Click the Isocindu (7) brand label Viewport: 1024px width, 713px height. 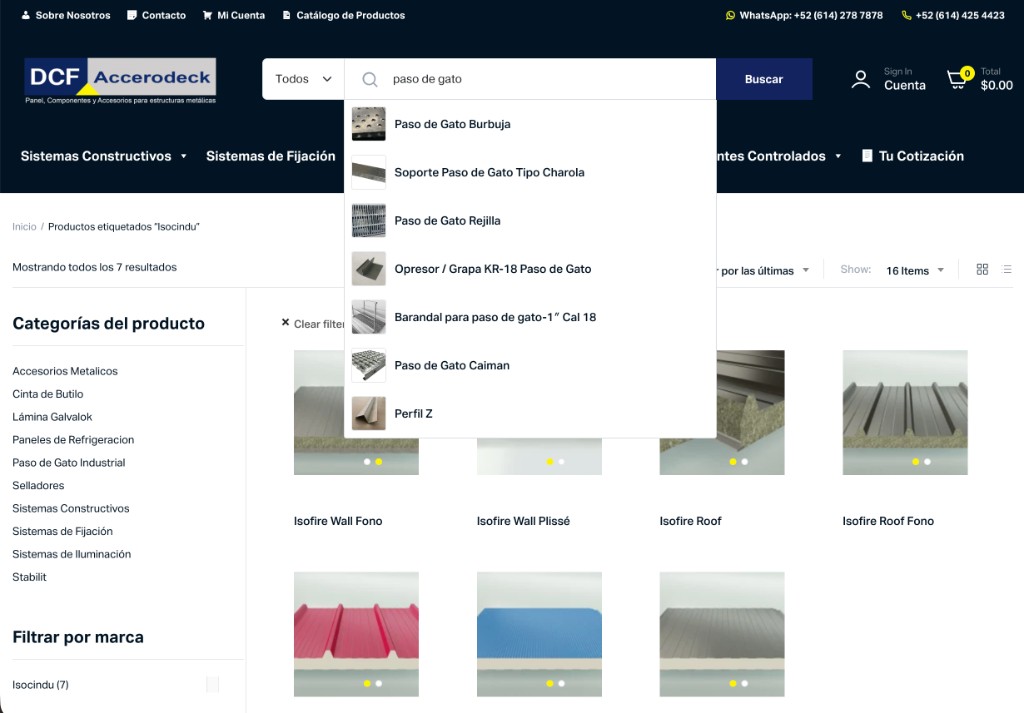coord(40,684)
